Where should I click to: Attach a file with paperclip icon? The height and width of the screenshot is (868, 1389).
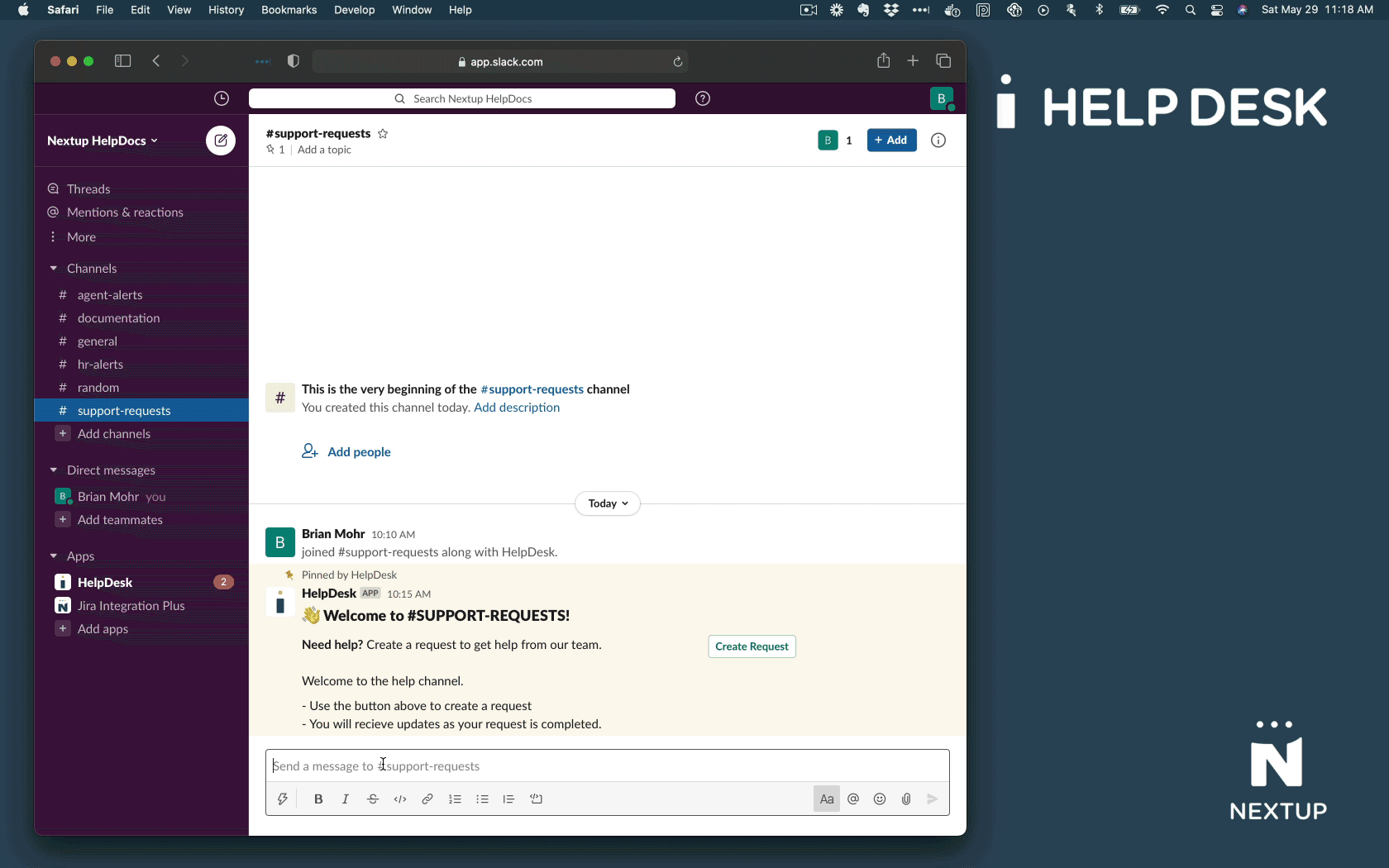pyautogui.click(x=906, y=799)
